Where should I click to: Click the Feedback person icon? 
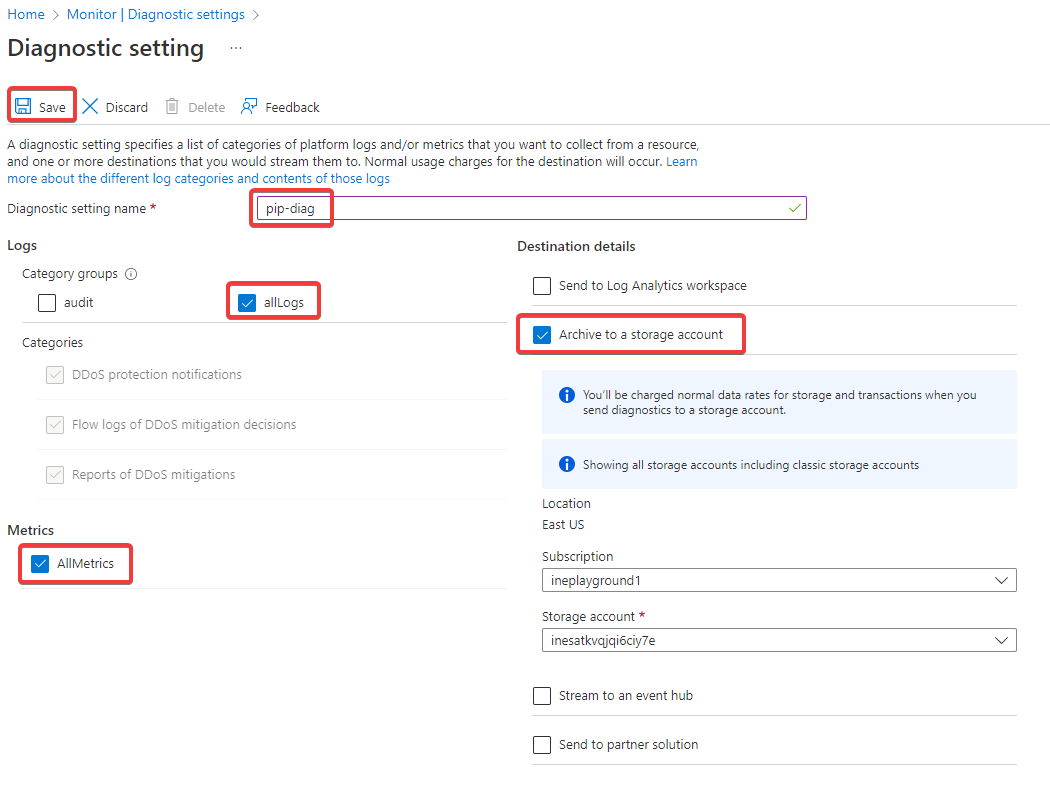(249, 107)
